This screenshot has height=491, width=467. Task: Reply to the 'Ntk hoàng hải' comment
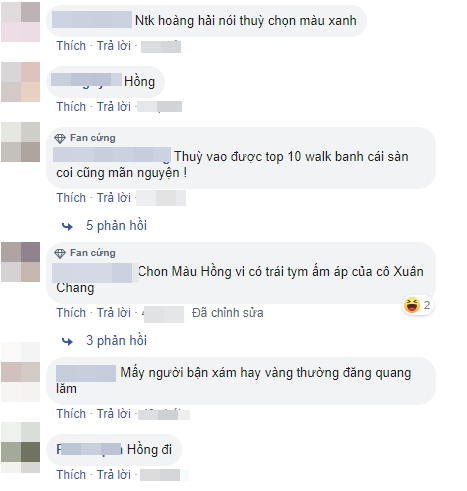[114, 46]
